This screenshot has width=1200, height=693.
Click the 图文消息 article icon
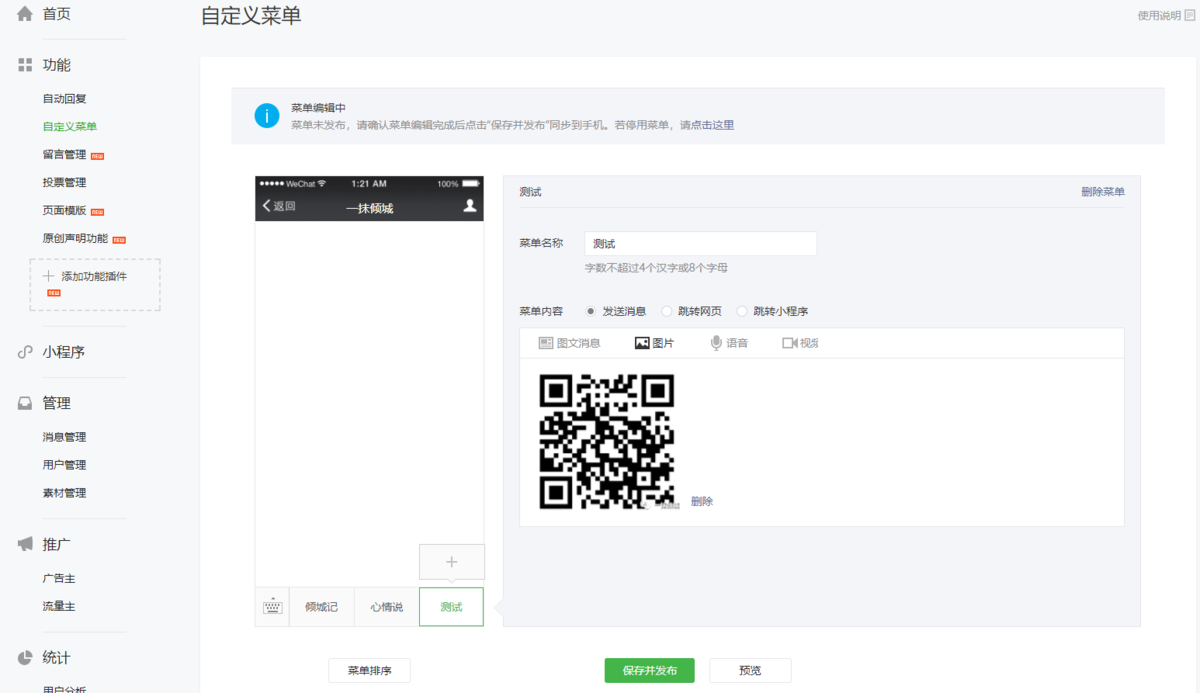pos(546,343)
